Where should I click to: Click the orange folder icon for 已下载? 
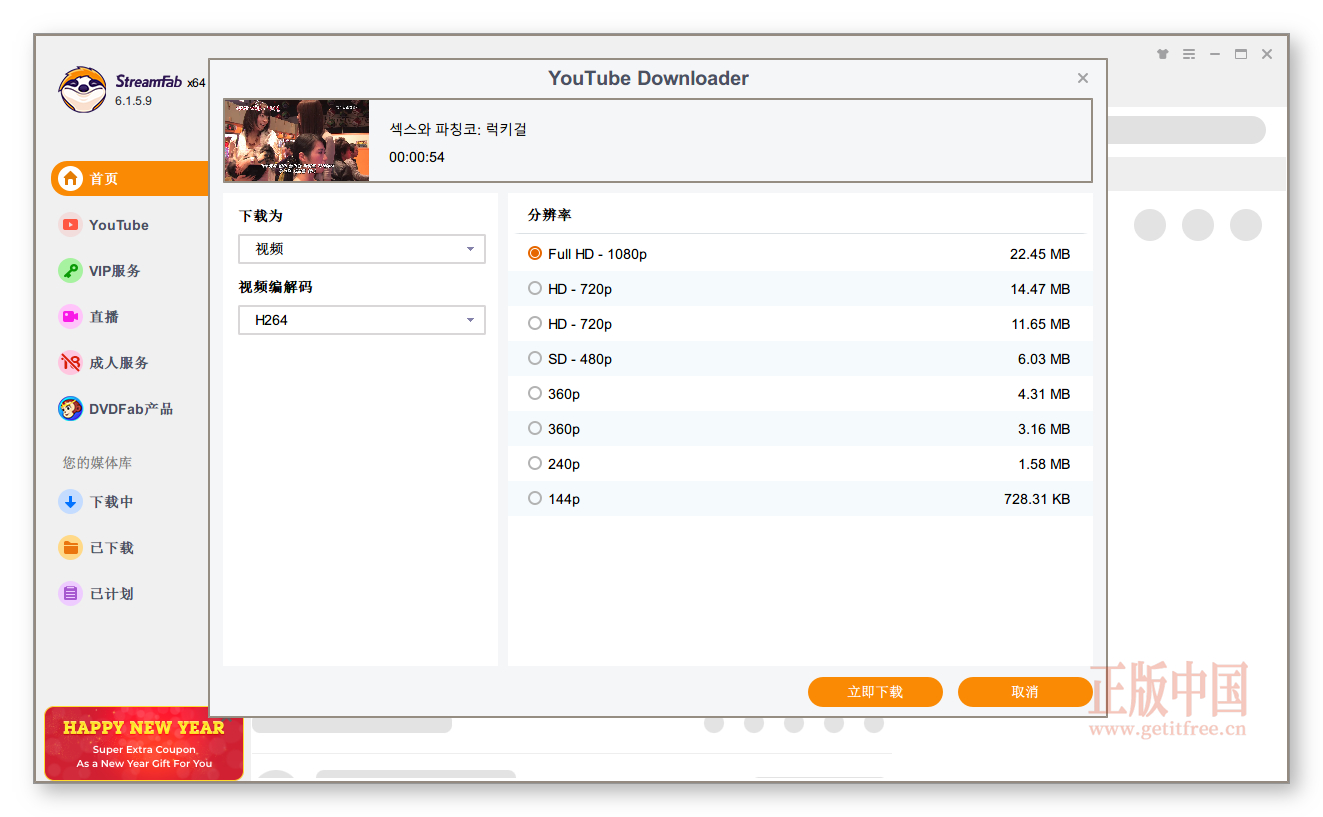(70, 548)
